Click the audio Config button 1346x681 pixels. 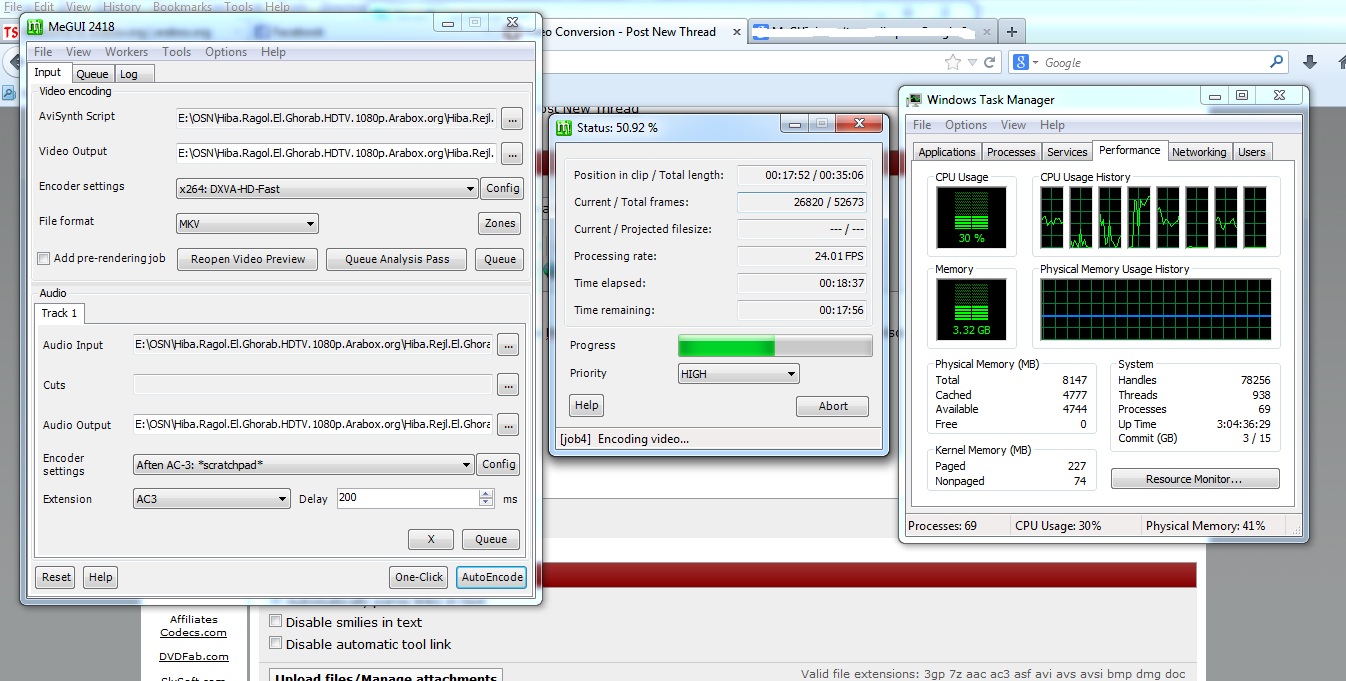tap(499, 464)
